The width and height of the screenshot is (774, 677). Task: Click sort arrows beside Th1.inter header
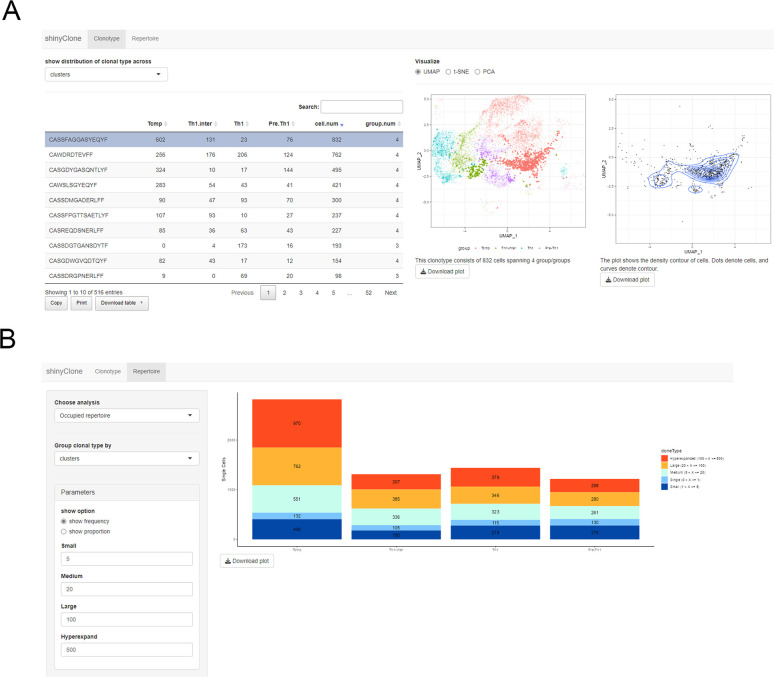216,124
